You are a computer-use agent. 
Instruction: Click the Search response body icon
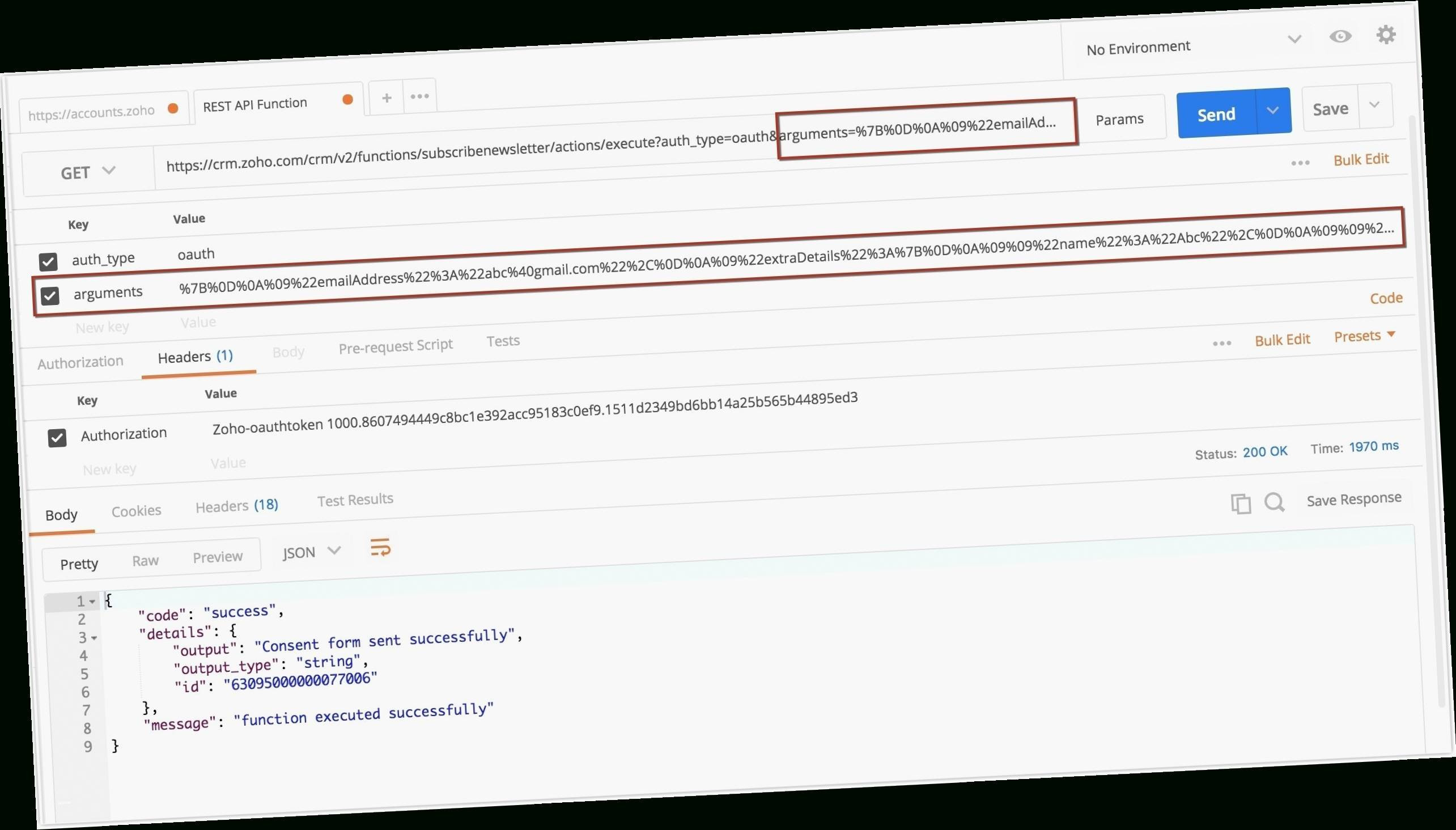coord(1276,502)
